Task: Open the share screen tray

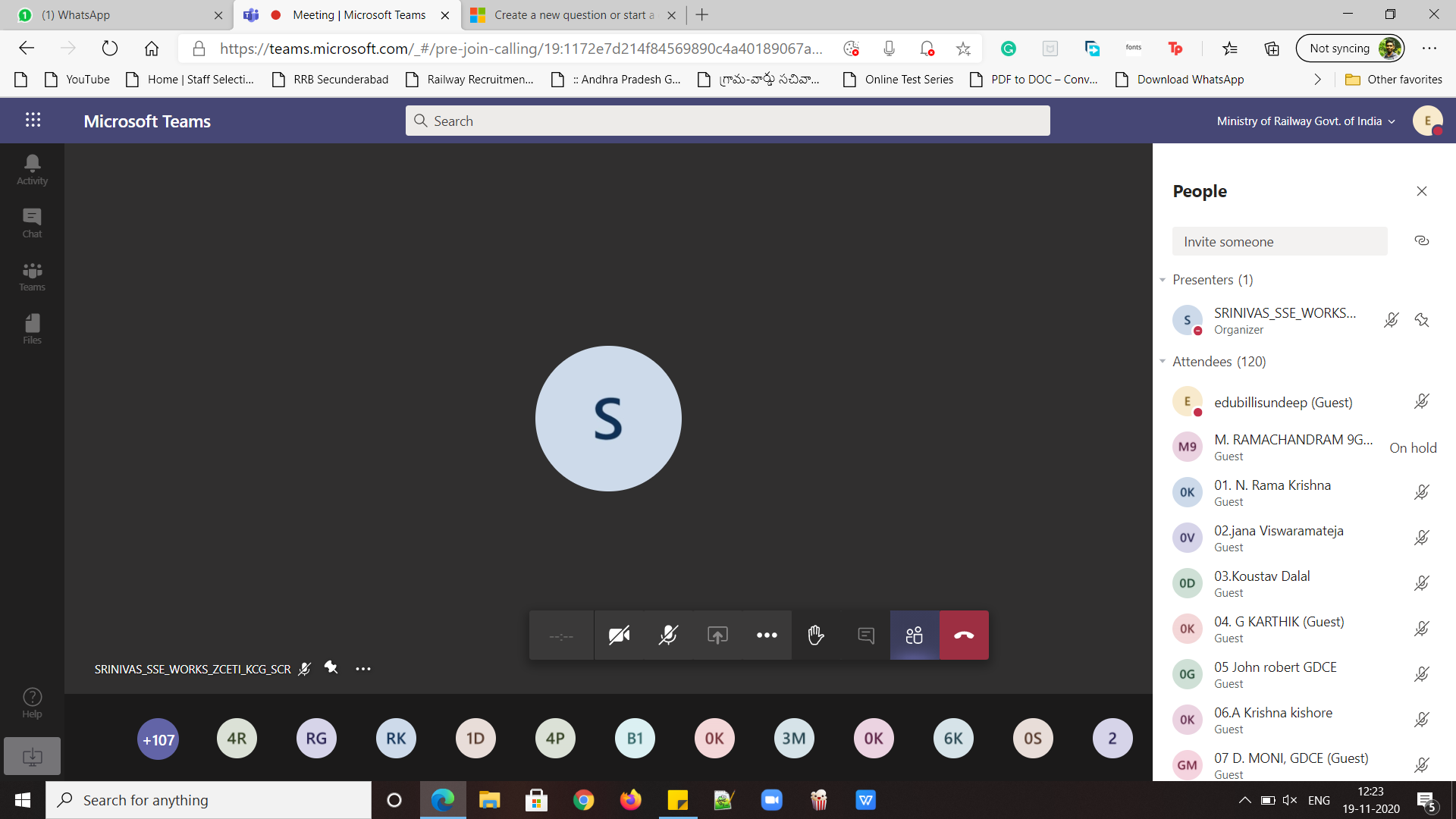Action: [x=717, y=635]
